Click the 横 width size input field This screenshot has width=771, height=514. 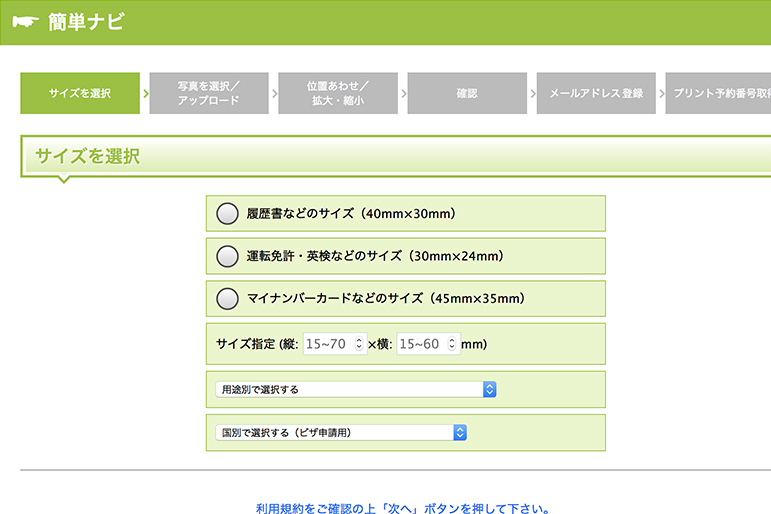coord(422,344)
